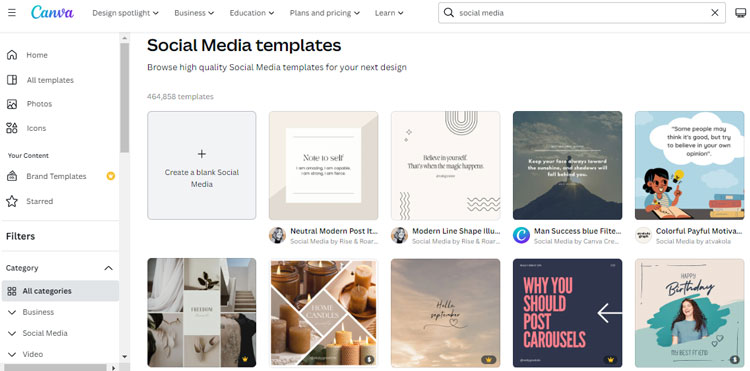
Task: Clear the search text with X
Action: coord(715,13)
